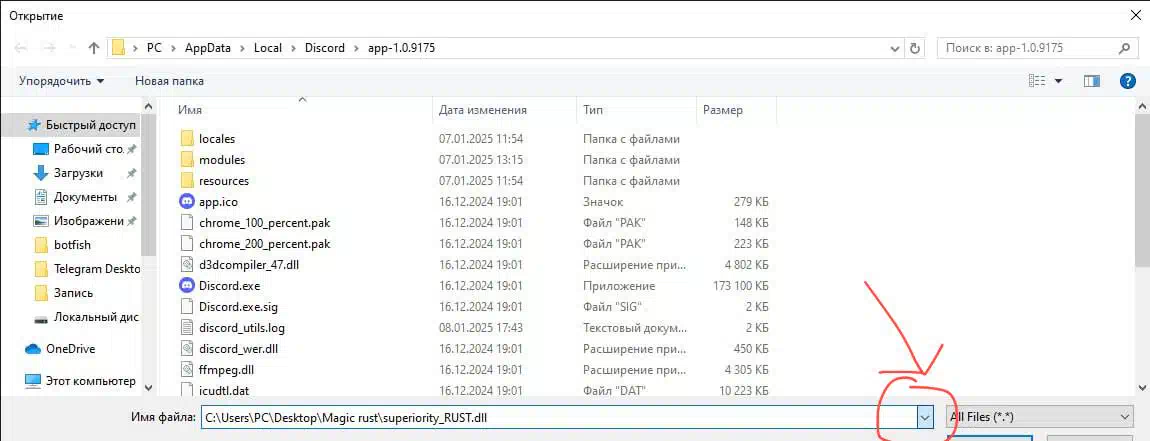This screenshot has width=1150, height=441.
Task: Open the Упорядочить menu
Action: [x=62, y=81]
